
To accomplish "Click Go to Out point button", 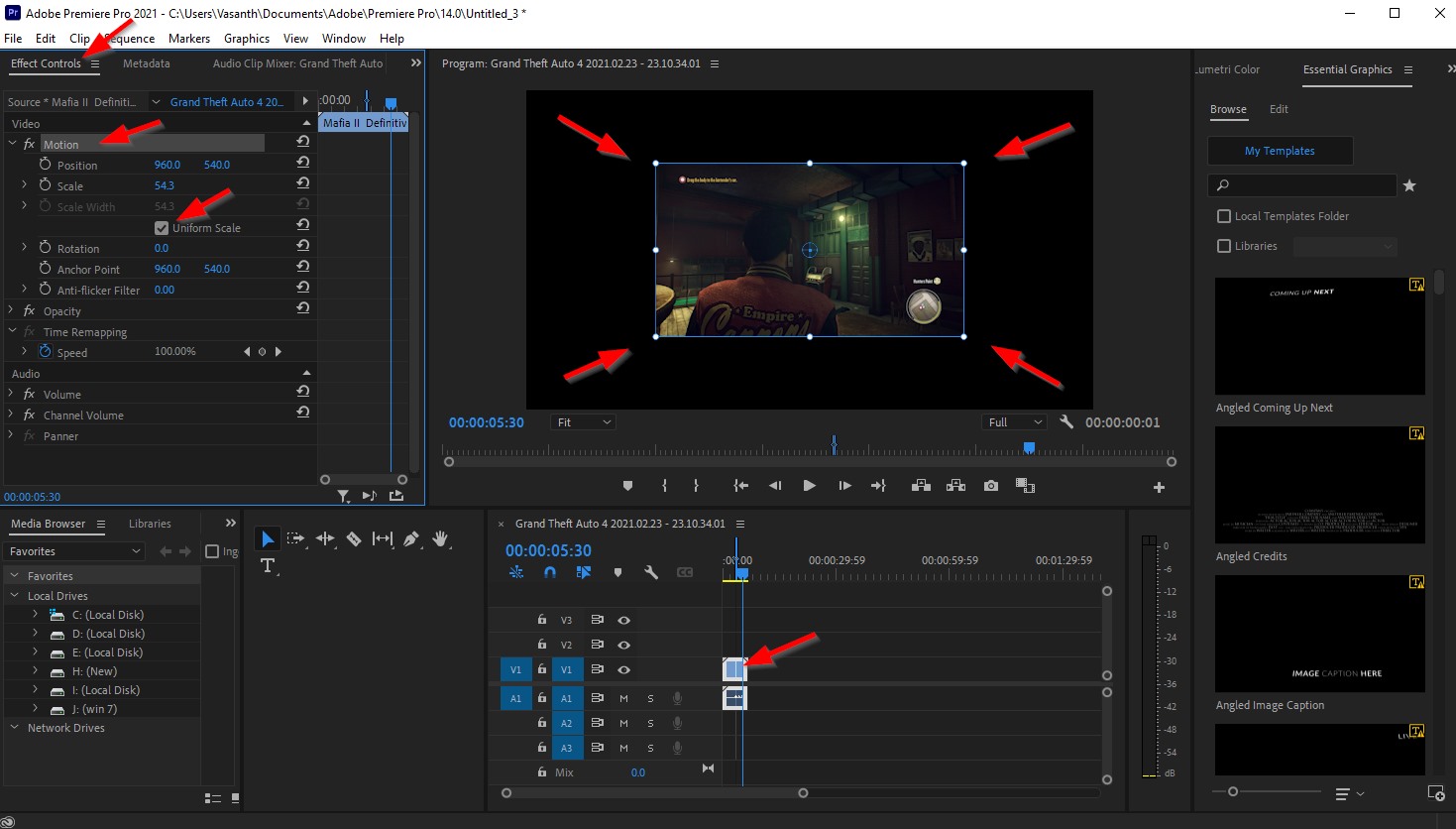I will [x=878, y=486].
